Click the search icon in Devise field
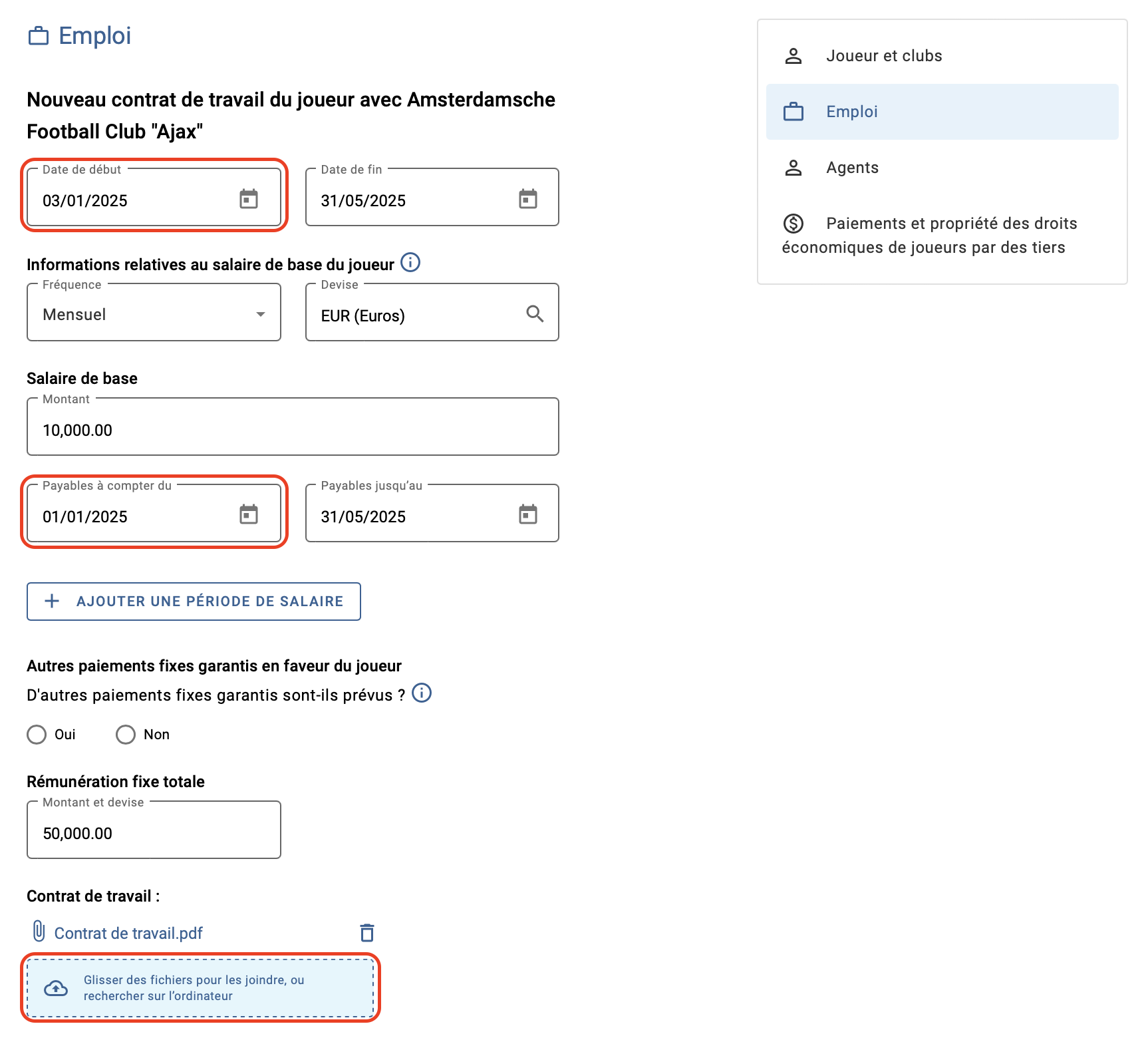 [535, 313]
